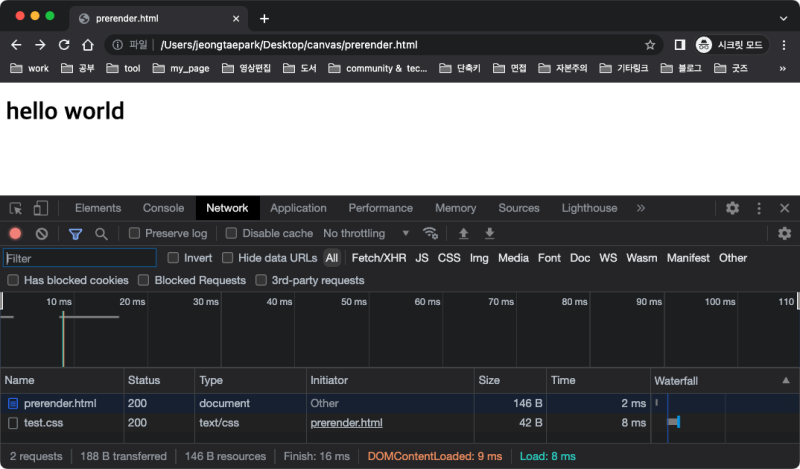
Task: Click the prerender.html initiator link
Action: [x=346, y=423]
